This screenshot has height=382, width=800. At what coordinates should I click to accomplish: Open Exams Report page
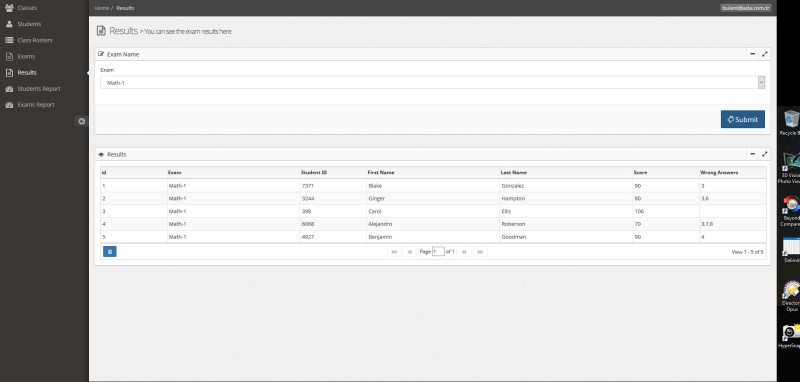coord(36,105)
